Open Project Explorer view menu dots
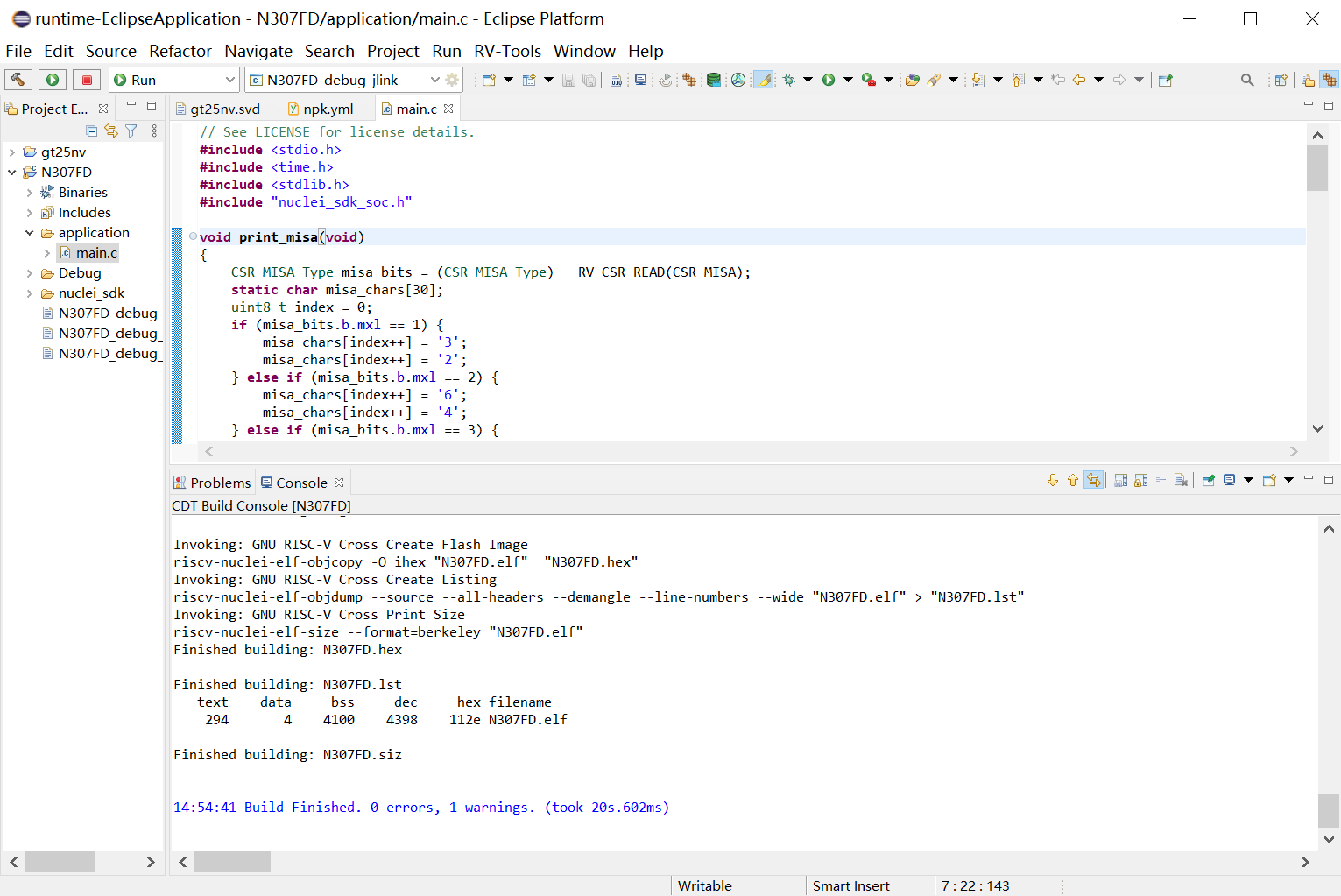 coord(154,131)
